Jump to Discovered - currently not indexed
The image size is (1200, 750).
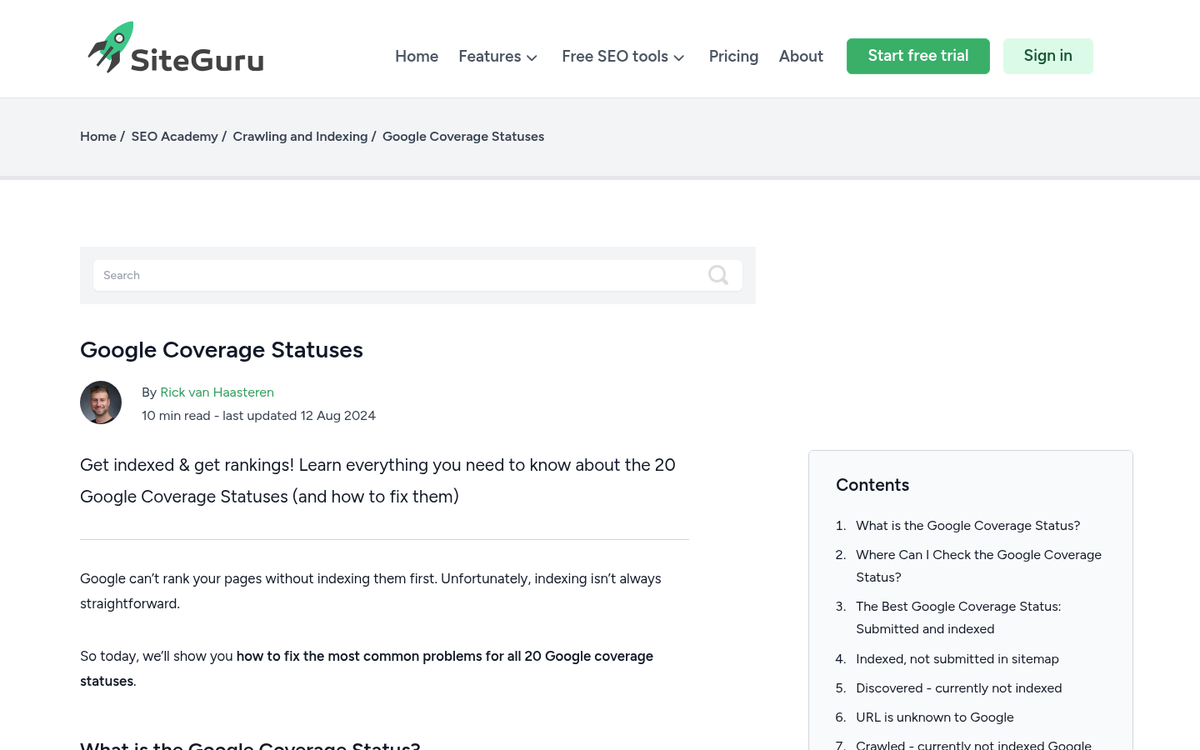959,688
